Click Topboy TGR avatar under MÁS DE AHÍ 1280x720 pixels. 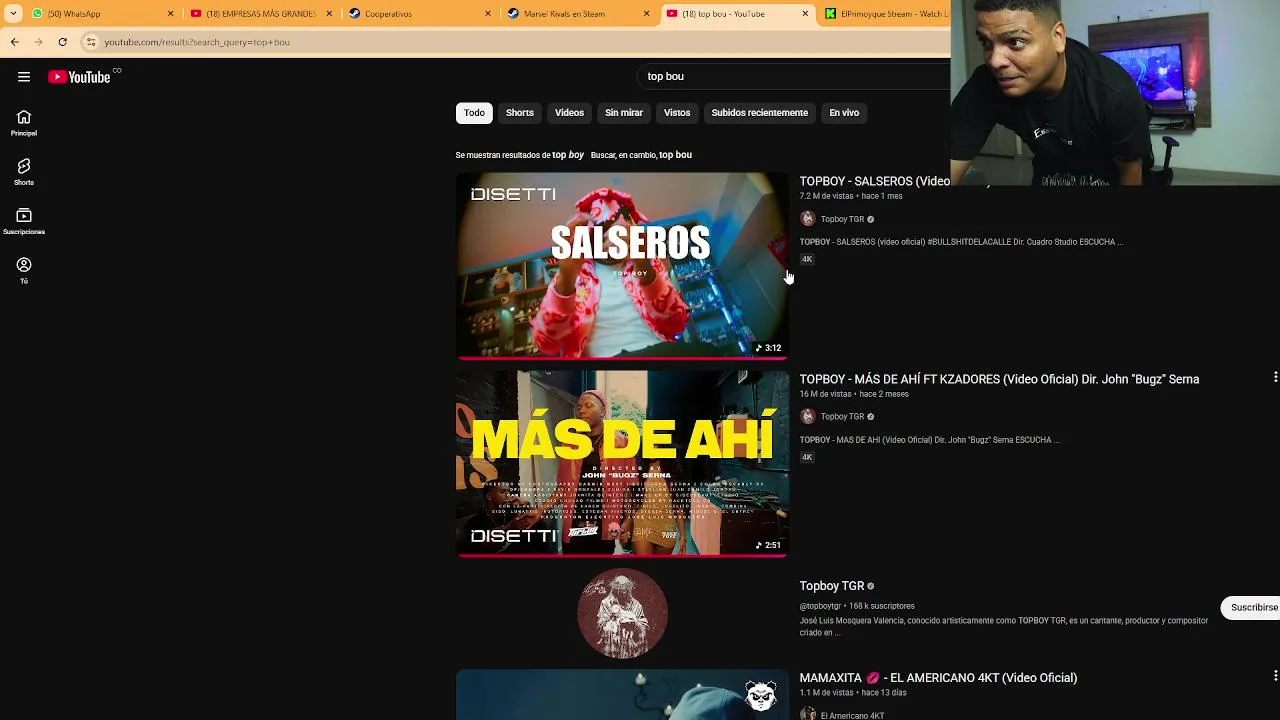coord(808,417)
